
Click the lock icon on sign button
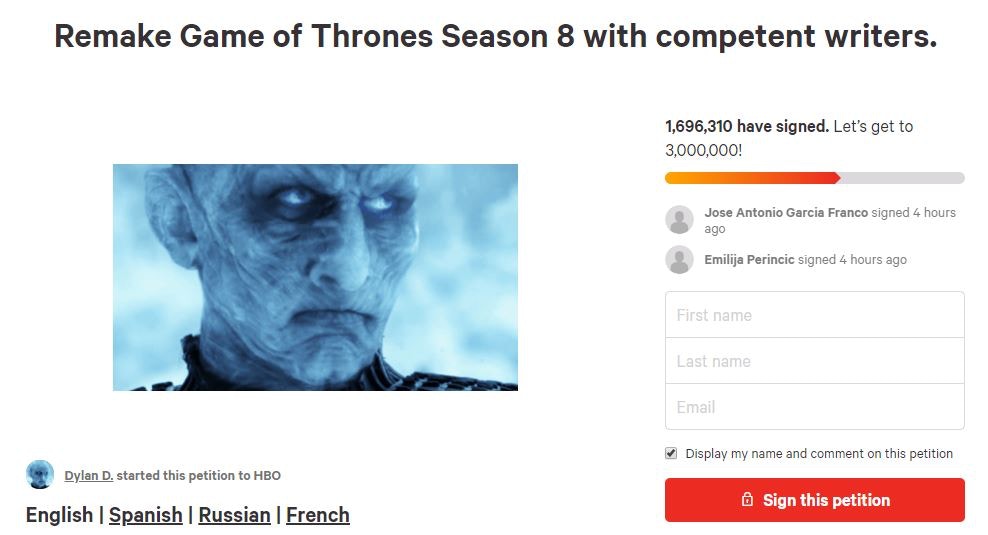click(x=746, y=500)
